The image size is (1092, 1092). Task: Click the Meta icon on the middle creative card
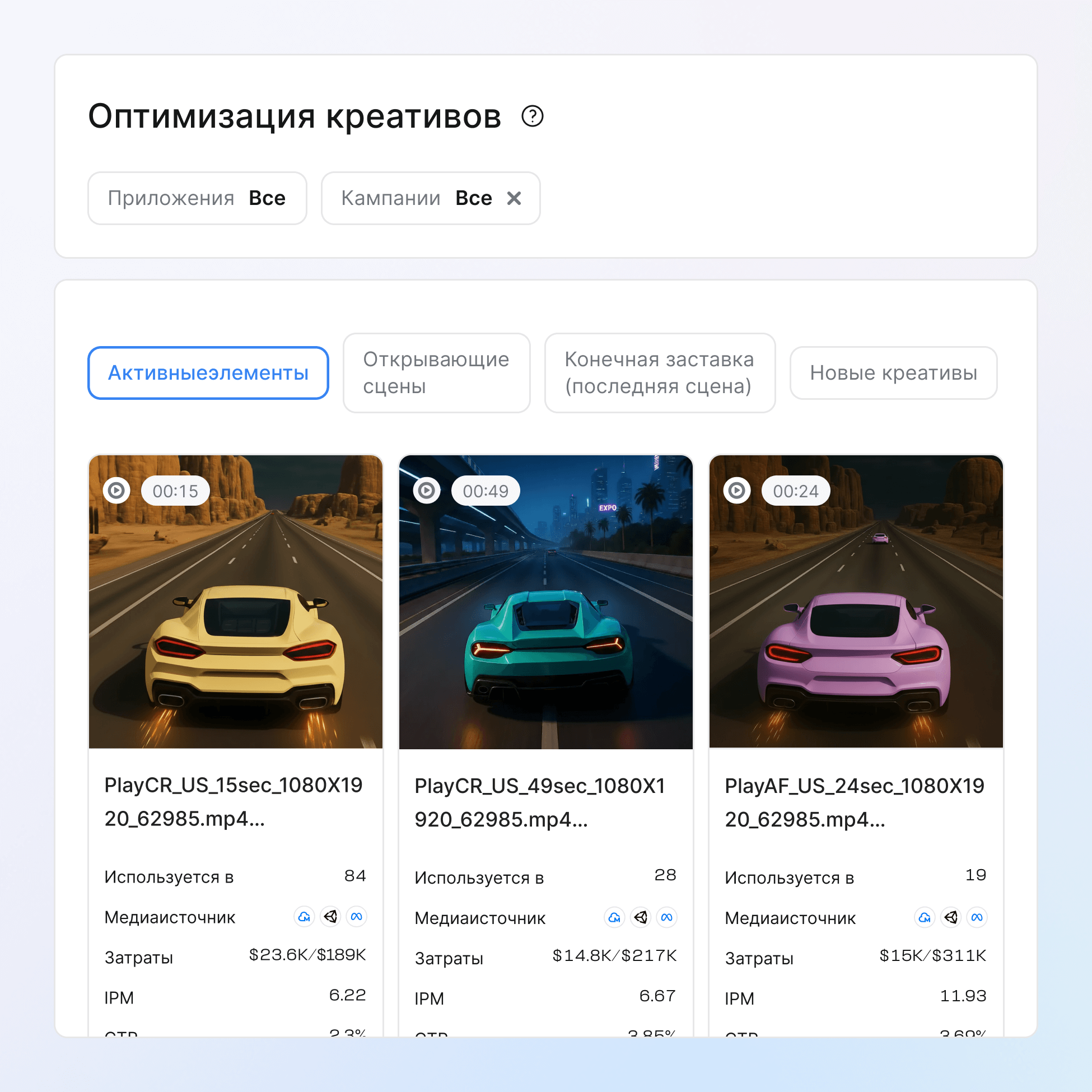pyautogui.click(x=667, y=918)
